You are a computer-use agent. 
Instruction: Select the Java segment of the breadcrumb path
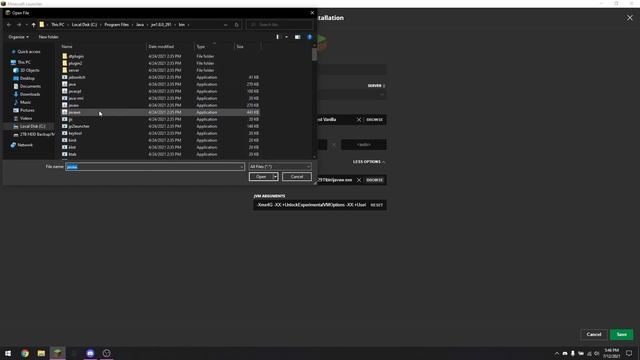[x=140, y=24]
